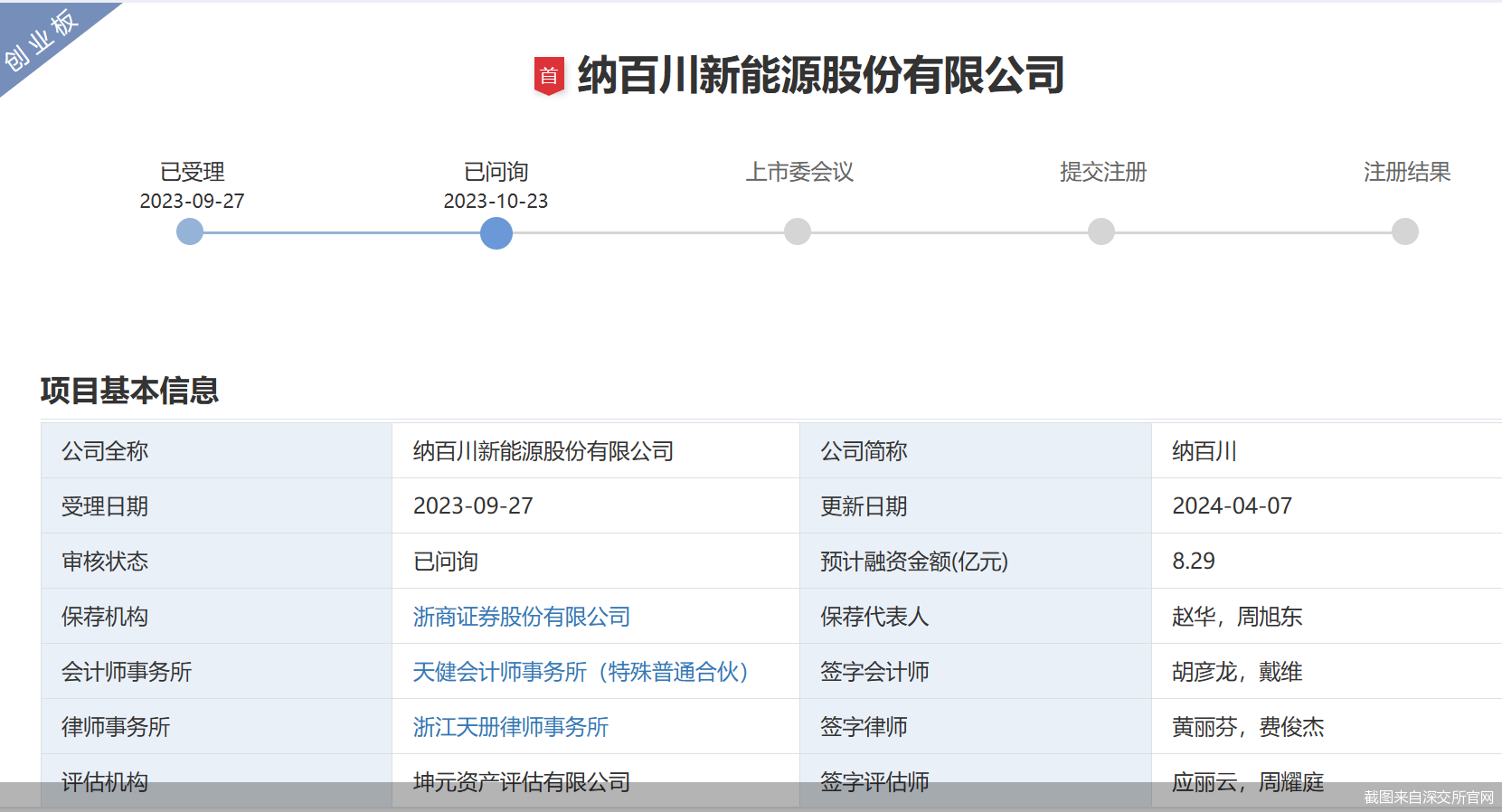1502x812 pixels.
Task: Click the 黄丽芬，费俊杰 value cell
Action: point(1327,727)
